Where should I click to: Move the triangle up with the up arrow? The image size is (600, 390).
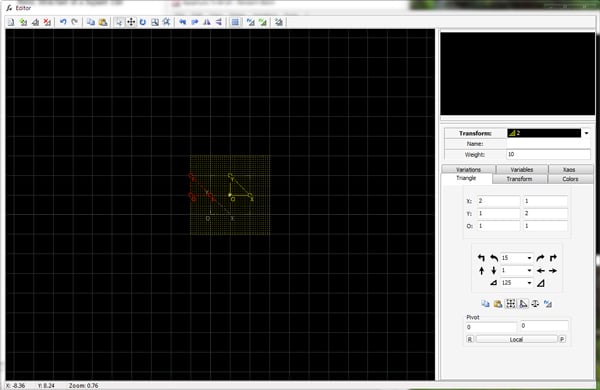pyautogui.click(x=481, y=271)
